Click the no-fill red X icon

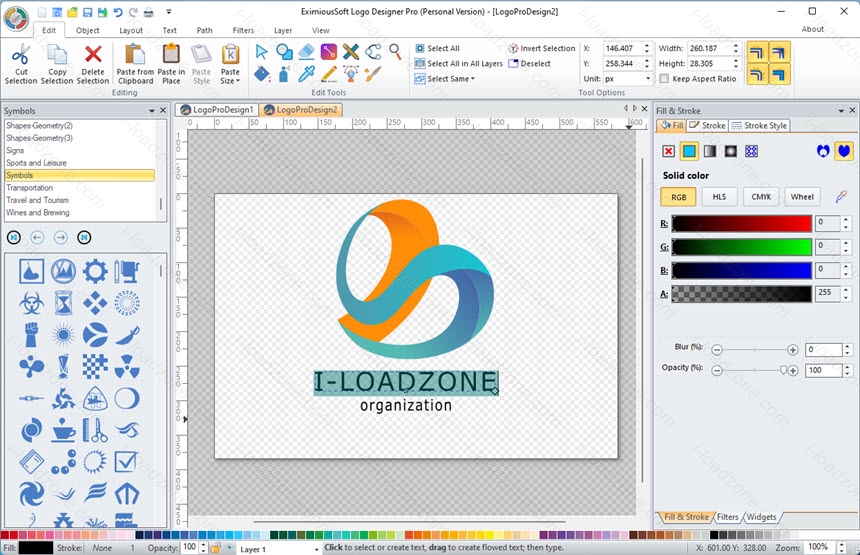[x=668, y=151]
